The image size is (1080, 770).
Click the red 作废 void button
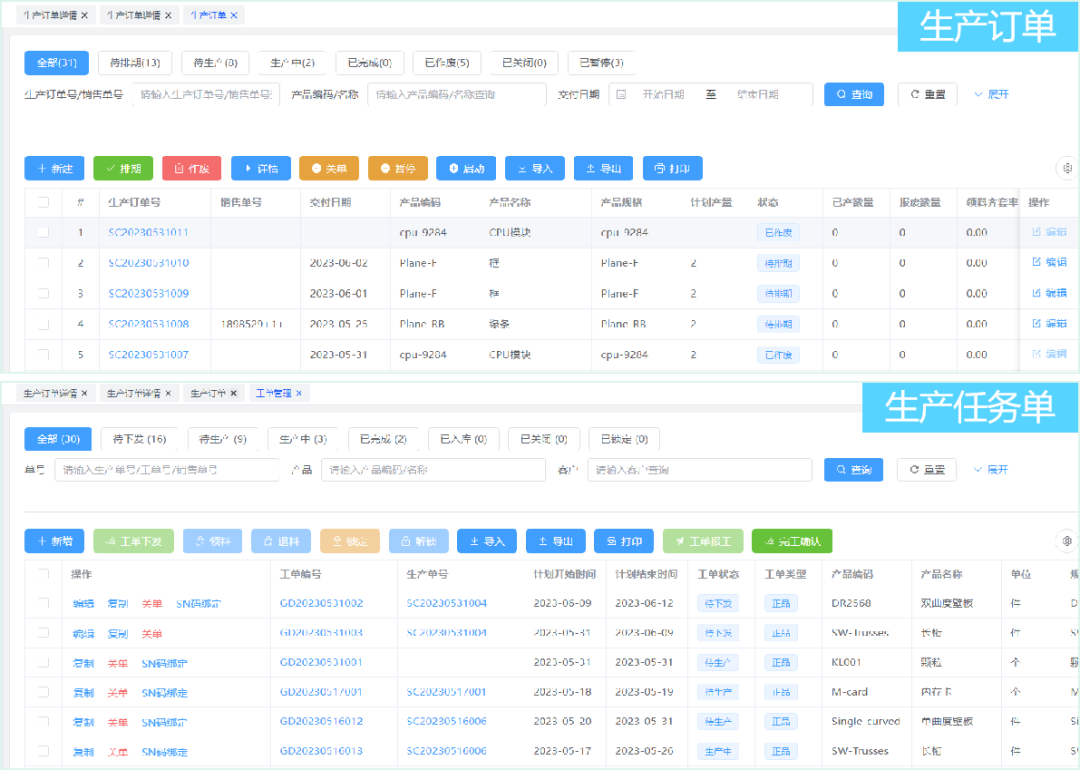coord(191,169)
